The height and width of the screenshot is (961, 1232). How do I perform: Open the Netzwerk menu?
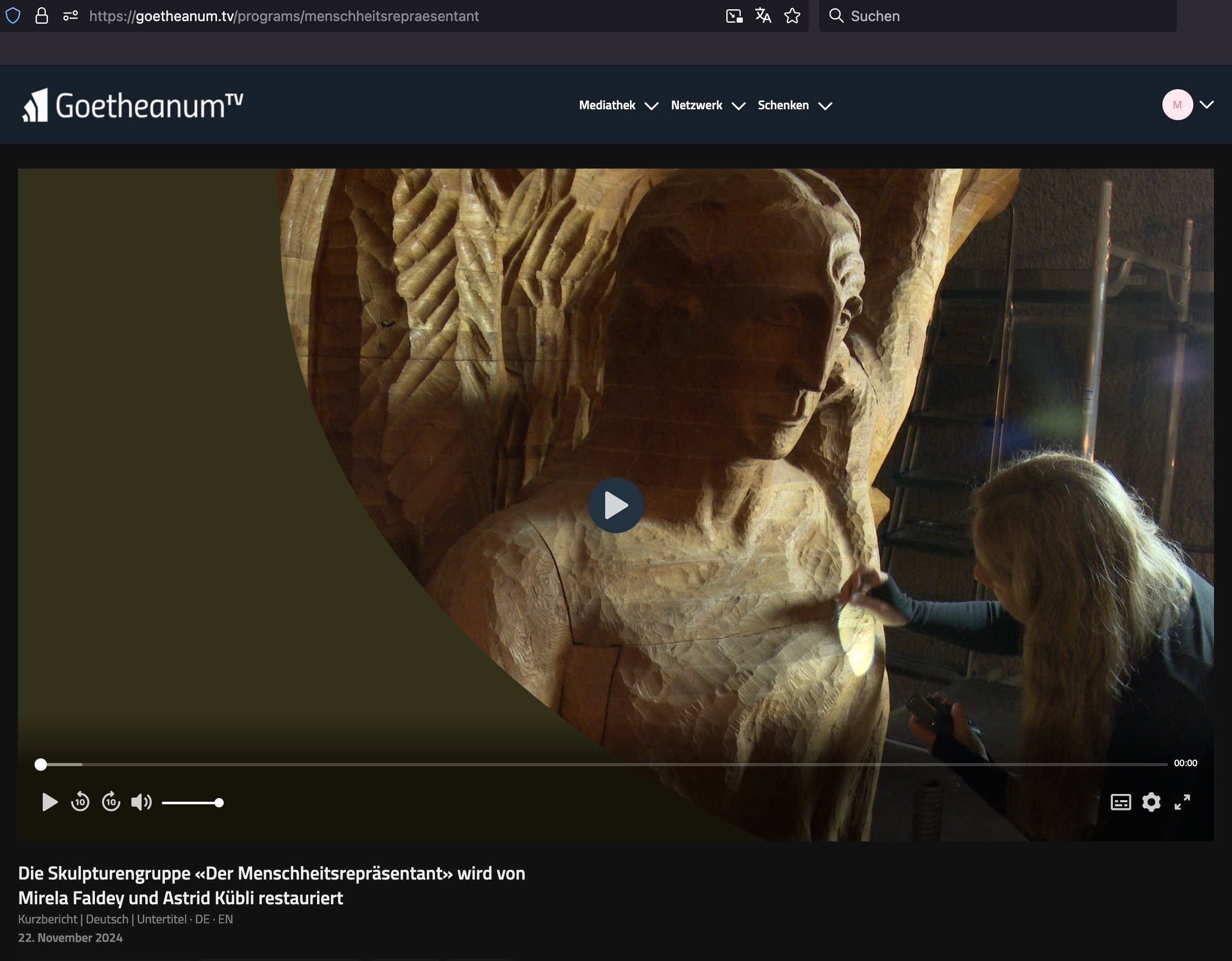point(696,106)
